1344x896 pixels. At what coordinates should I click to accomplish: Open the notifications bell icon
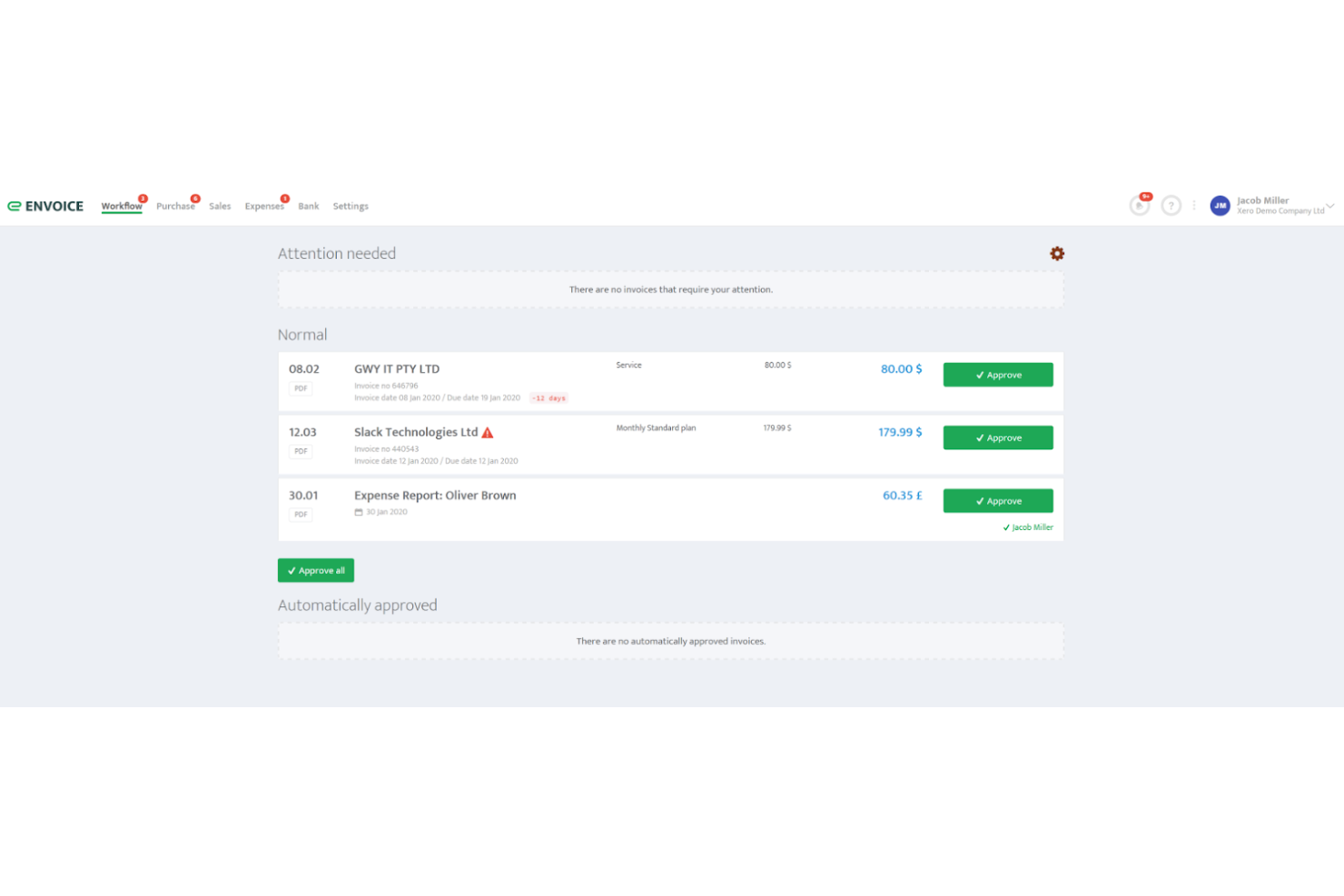click(1139, 205)
